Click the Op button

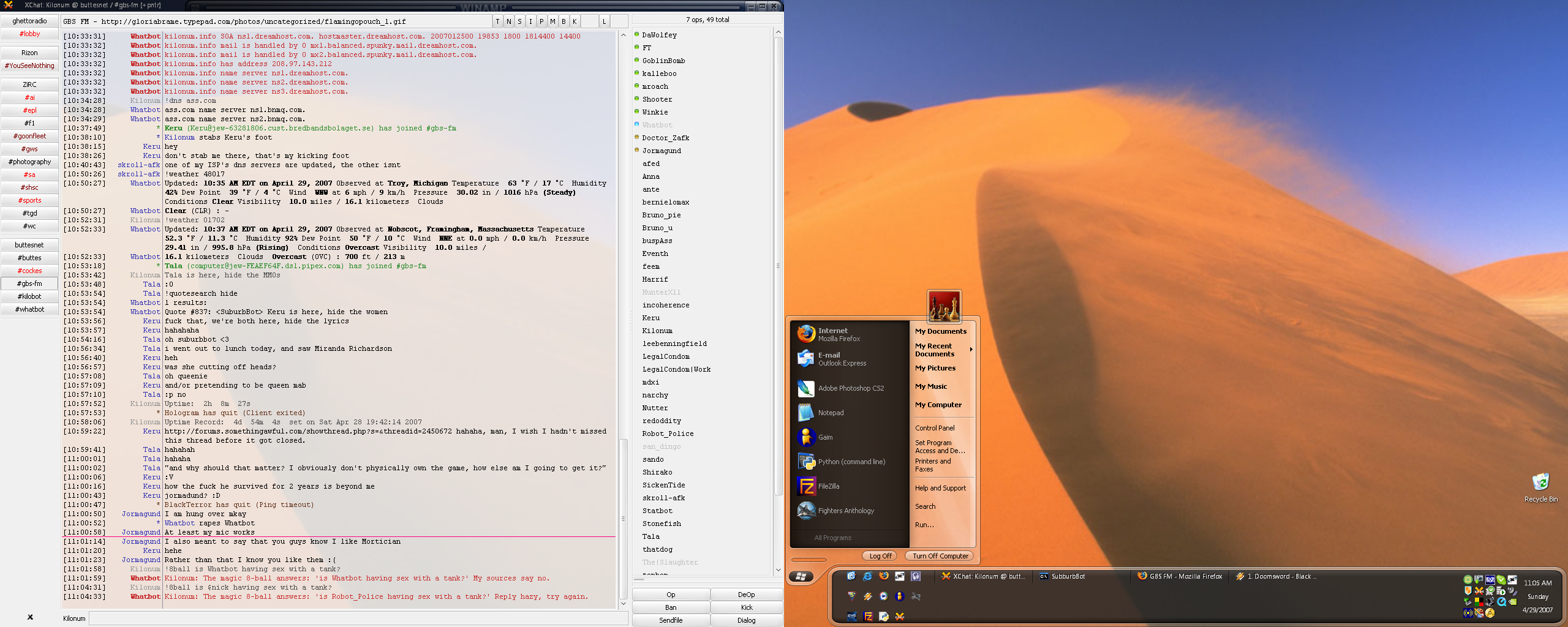pos(671,595)
